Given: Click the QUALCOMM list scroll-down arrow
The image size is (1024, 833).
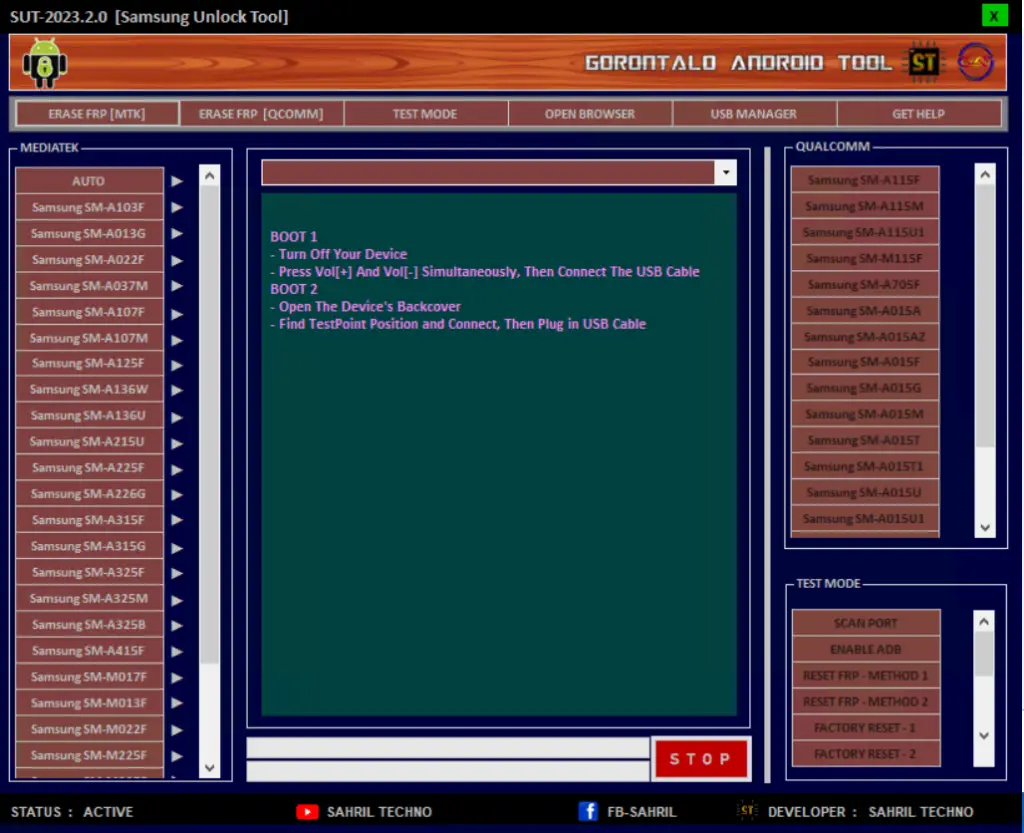Looking at the screenshot, I should click(985, 527).
